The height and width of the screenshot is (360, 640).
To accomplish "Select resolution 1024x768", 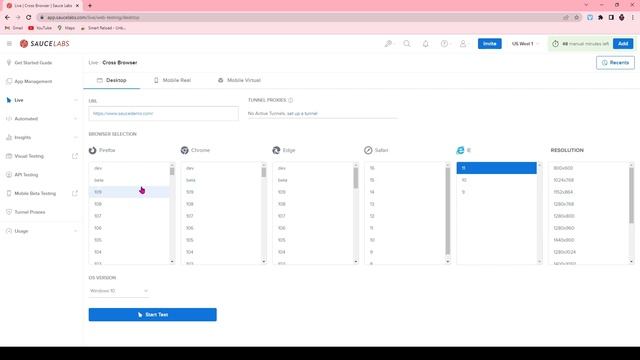I will [x=588, y=180].
